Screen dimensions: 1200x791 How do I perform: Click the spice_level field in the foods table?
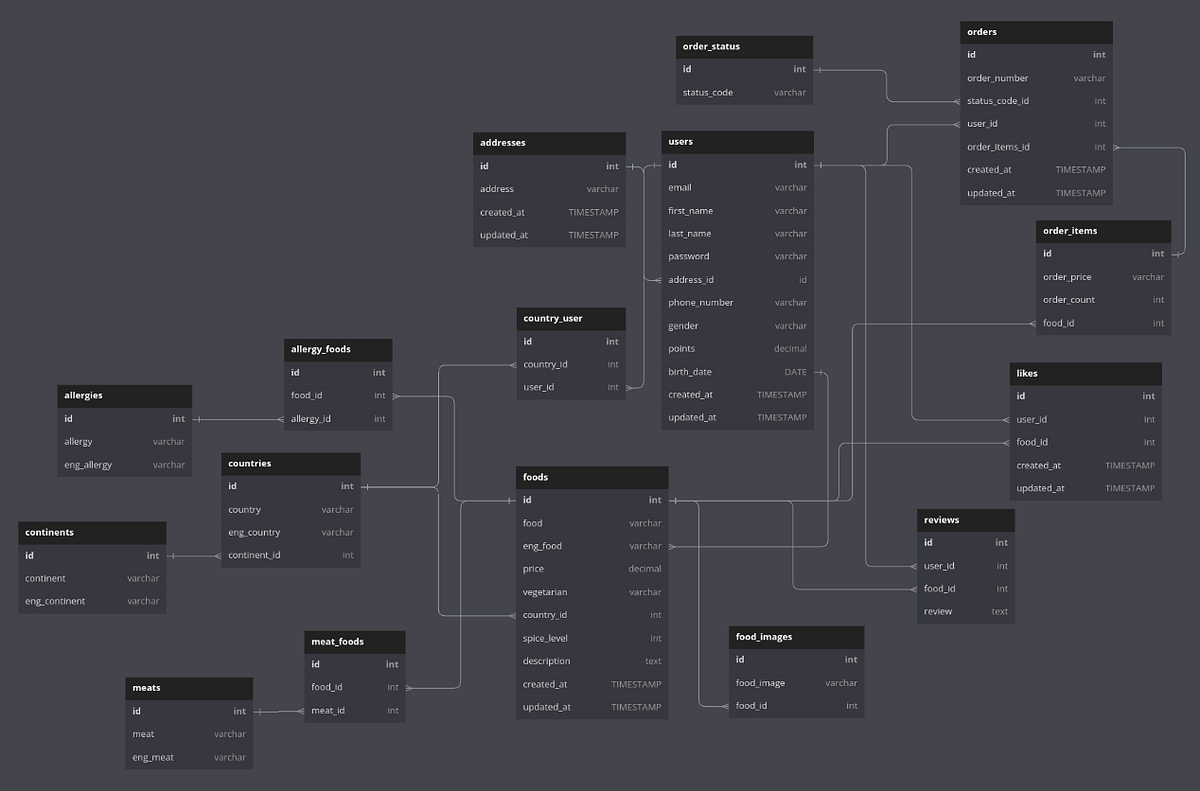(591, 637)
